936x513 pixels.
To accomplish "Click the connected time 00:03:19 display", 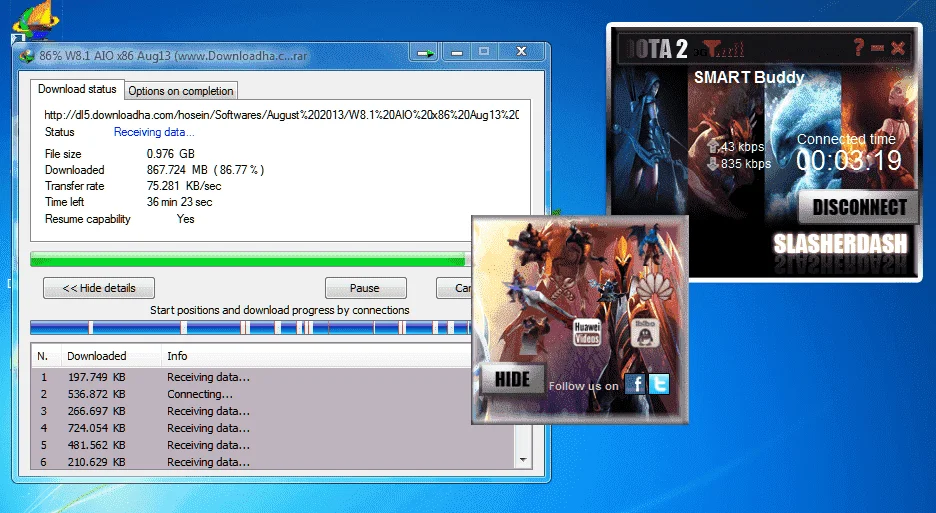I will coord(848,160).
